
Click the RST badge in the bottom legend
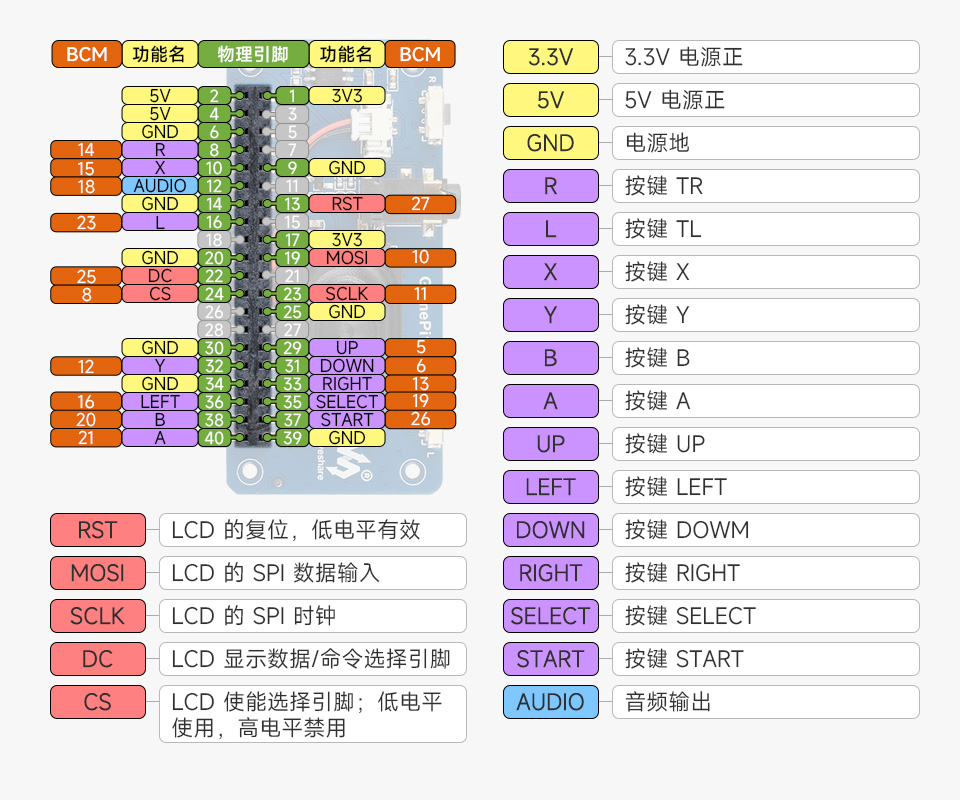point(97,530)
